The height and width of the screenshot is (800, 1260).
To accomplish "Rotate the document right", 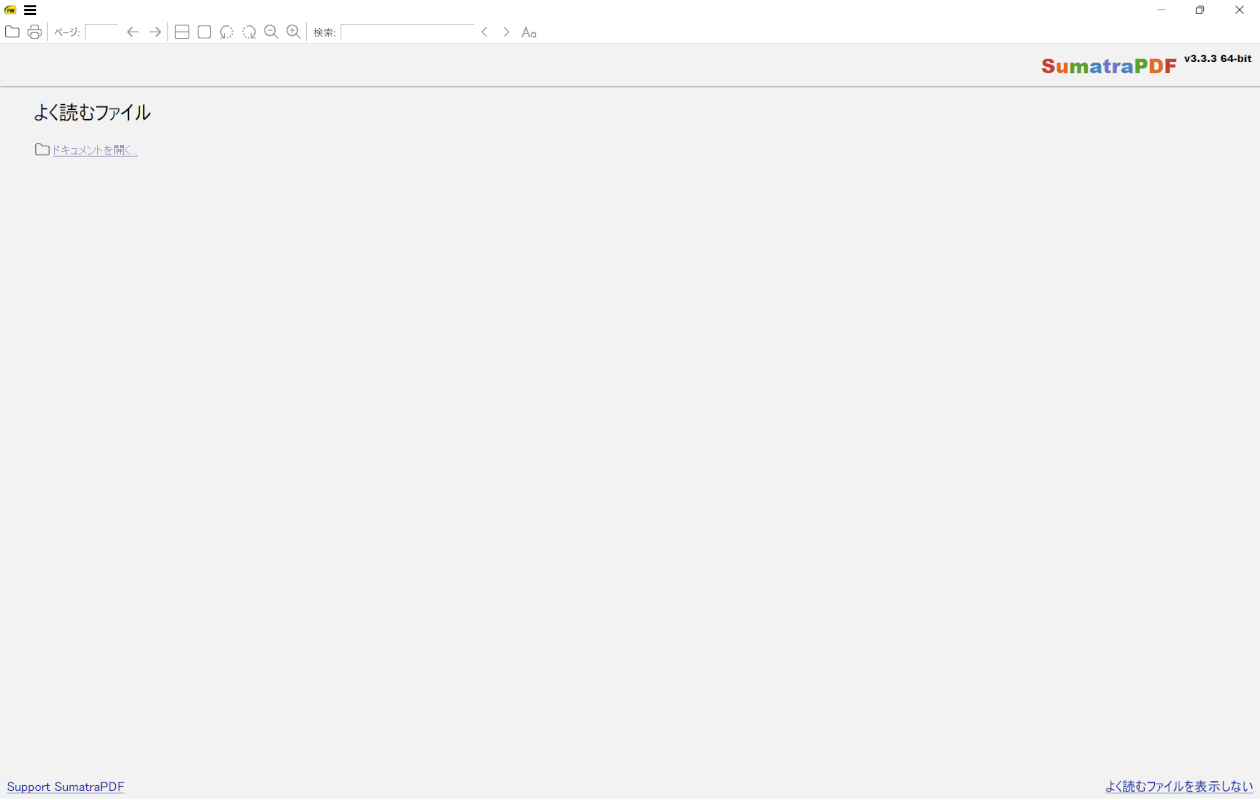I will point(249,32).
